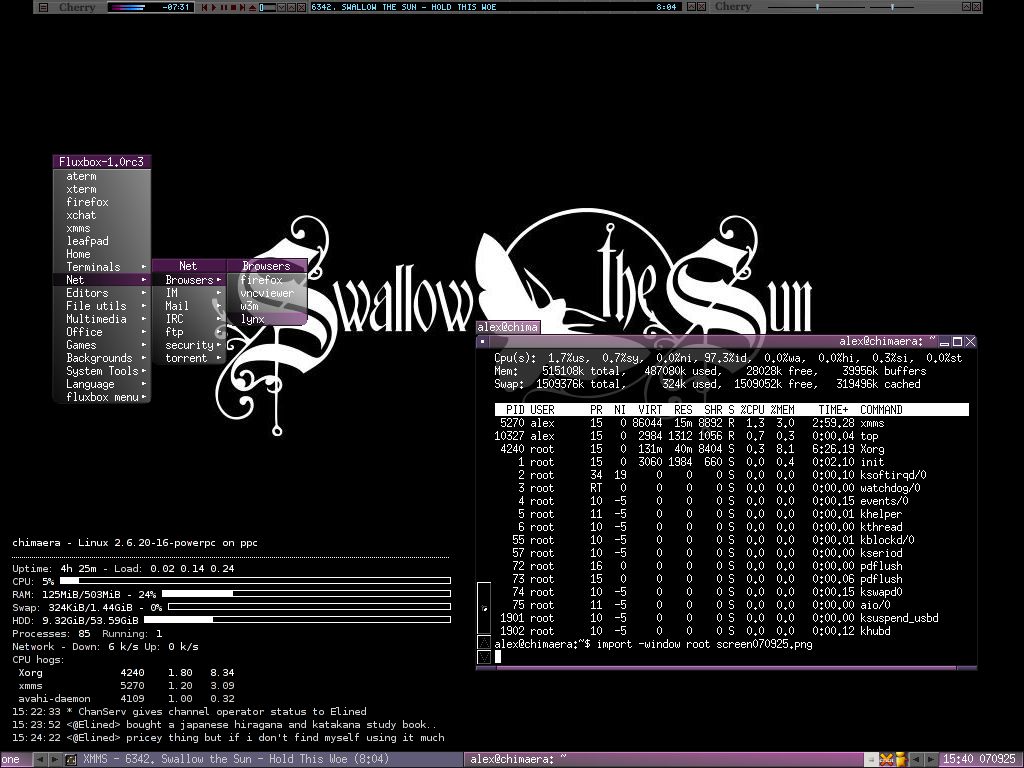Open the IRC submenu under Net
1024x768 pixels.
point(189,319)
